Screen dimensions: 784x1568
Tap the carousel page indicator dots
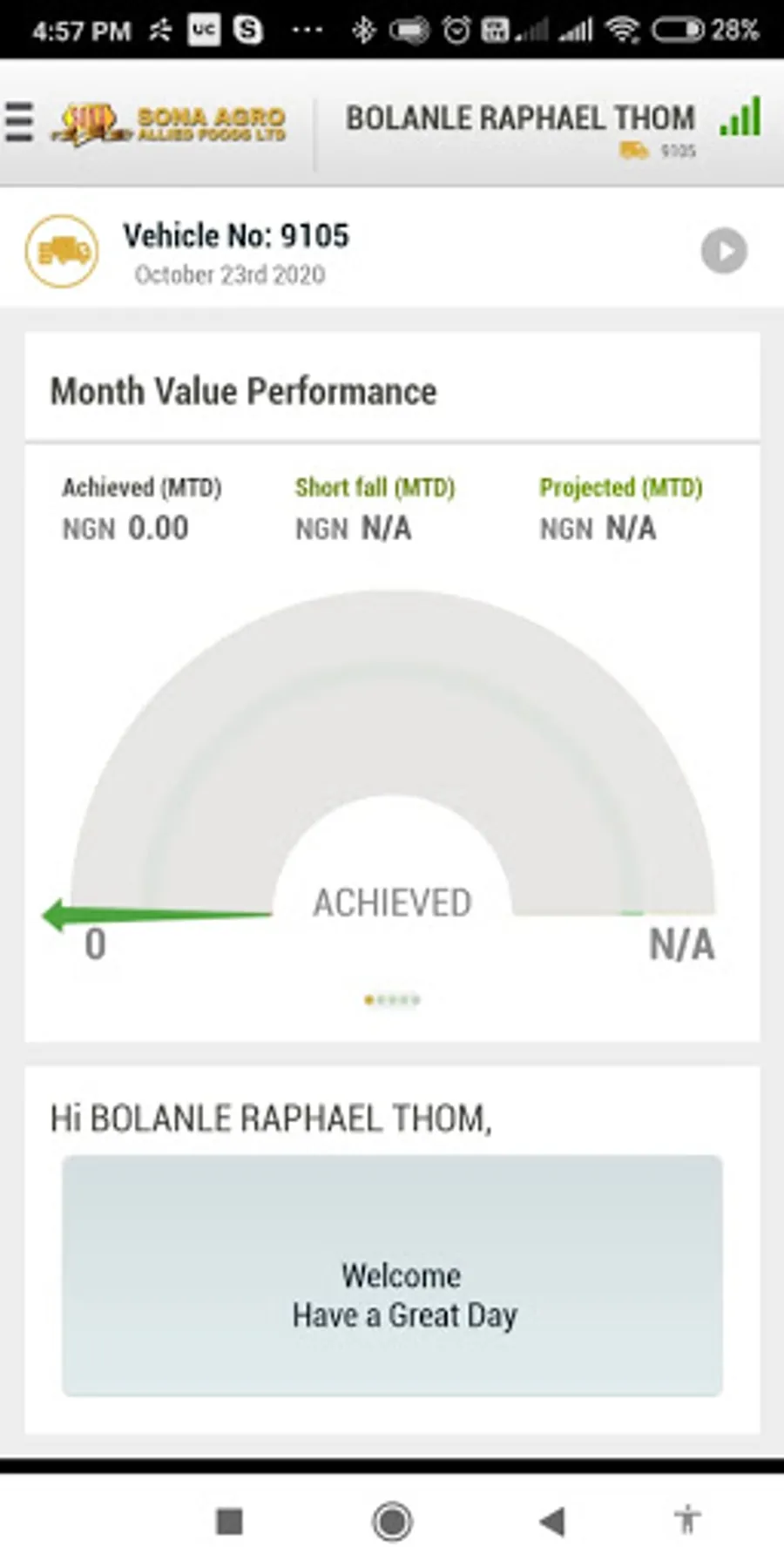click(x=392, y=1000)
